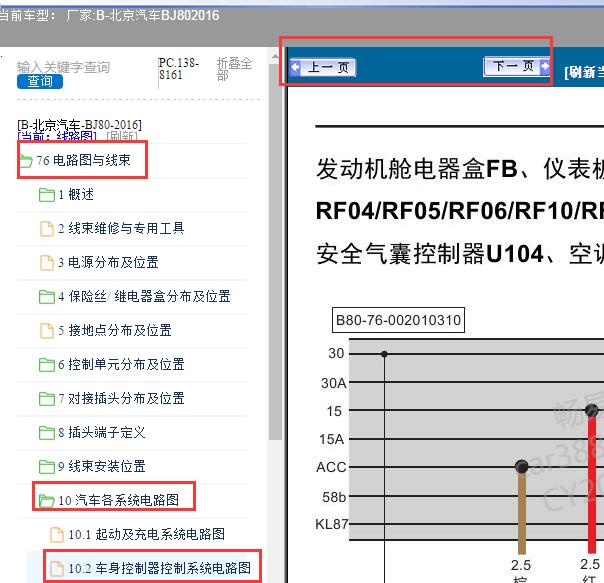Click the 5 接地点分布及位置 document icon
Image resolution: width=604 pixels, height=583 pixels.
(x=47, y=330)
